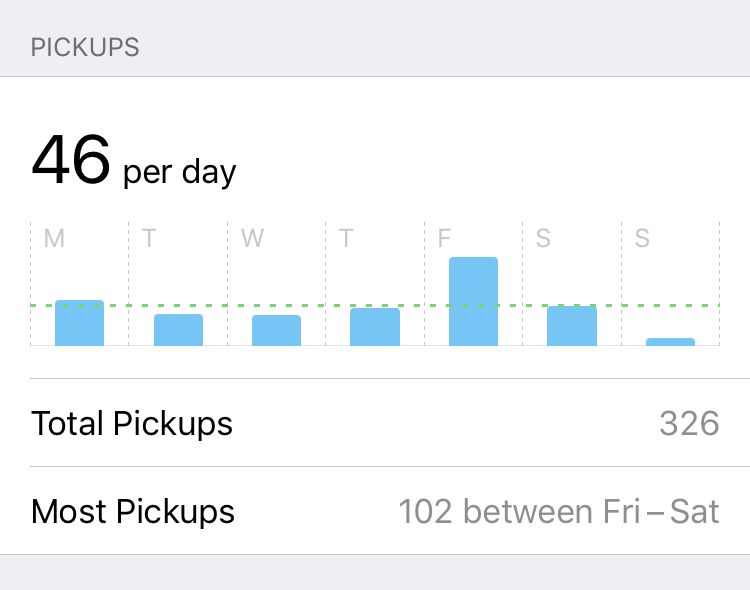Tap the Most Pickups label text

pyautogui.click(x=132, y=512)
